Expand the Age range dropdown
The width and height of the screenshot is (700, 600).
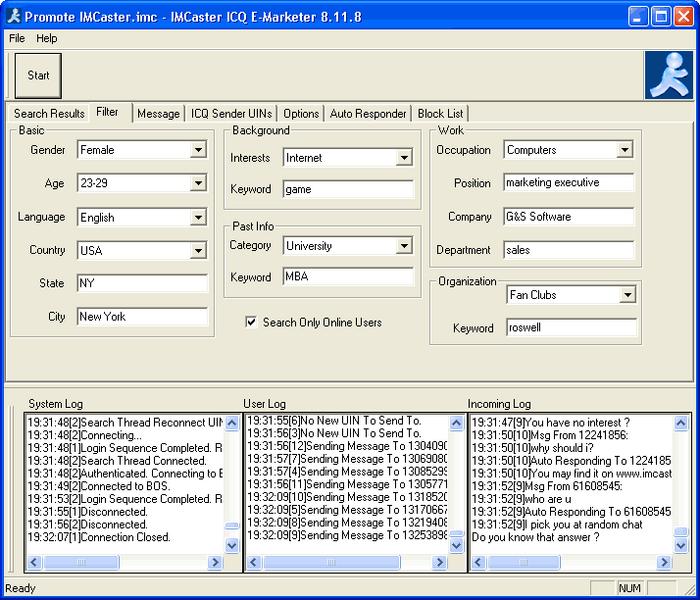[x=198, y=183]
